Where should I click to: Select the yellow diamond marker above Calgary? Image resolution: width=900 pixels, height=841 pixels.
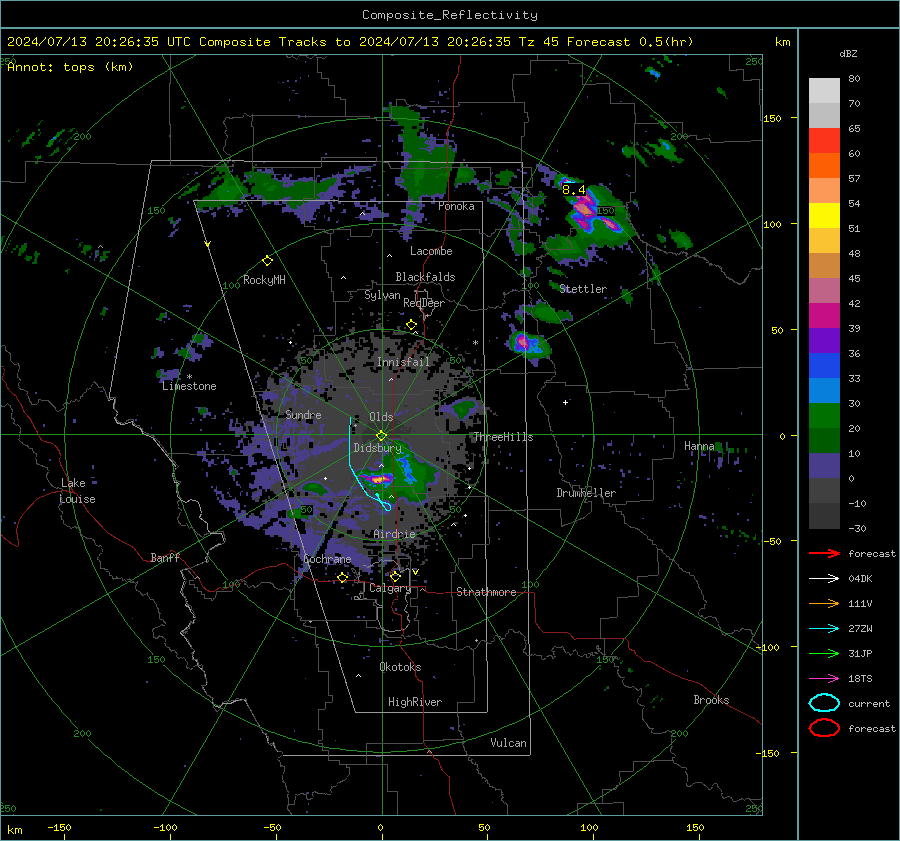coord(395,576)
